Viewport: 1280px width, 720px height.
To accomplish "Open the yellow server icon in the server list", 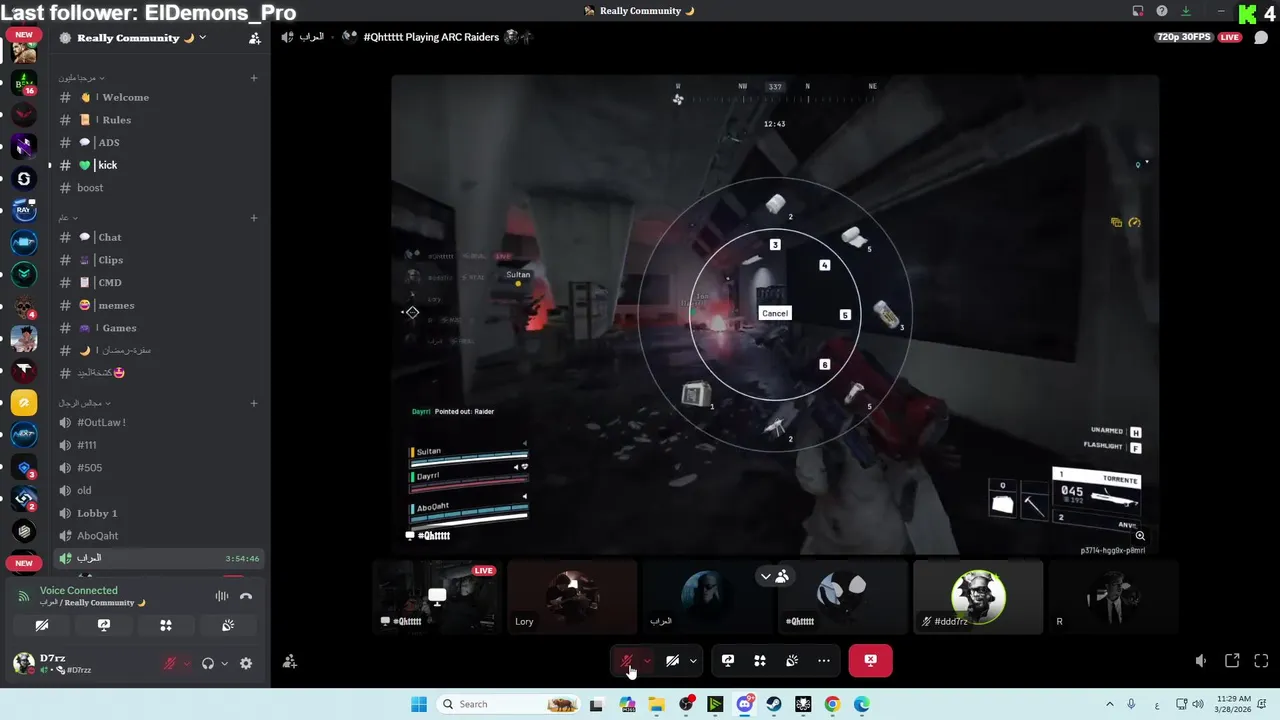I will click(25, 403).
